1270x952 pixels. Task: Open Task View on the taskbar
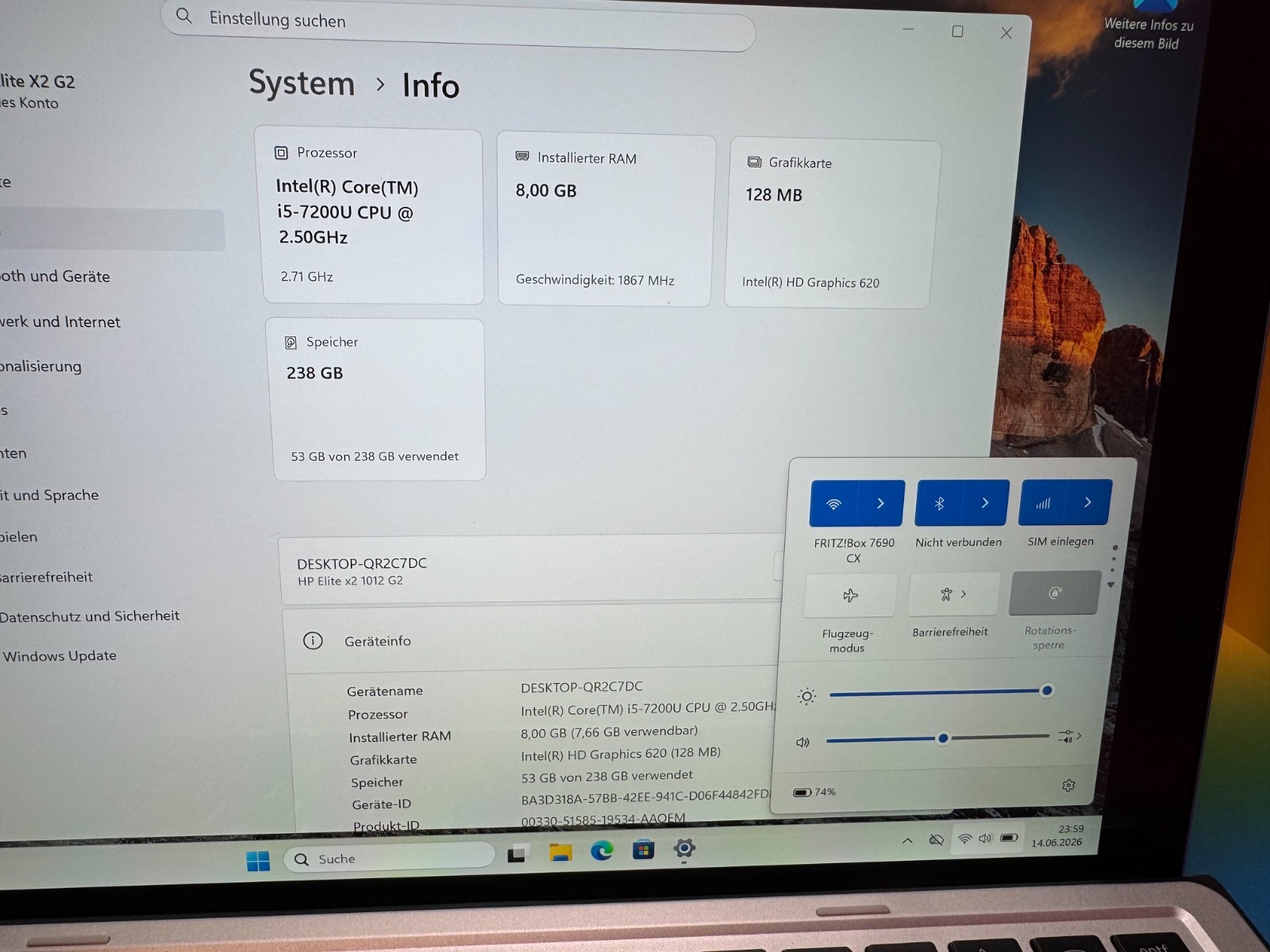pos(517,855)
